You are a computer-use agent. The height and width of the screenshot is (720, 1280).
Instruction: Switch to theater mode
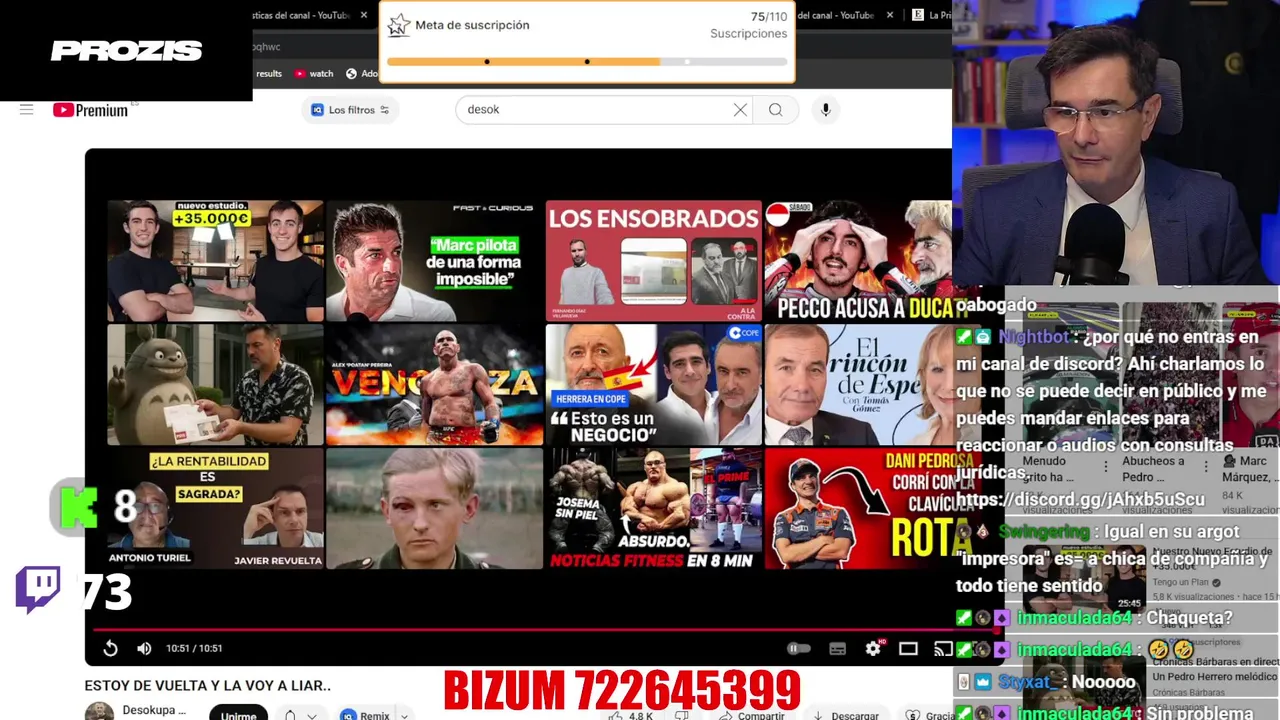(x=908, y=649)
